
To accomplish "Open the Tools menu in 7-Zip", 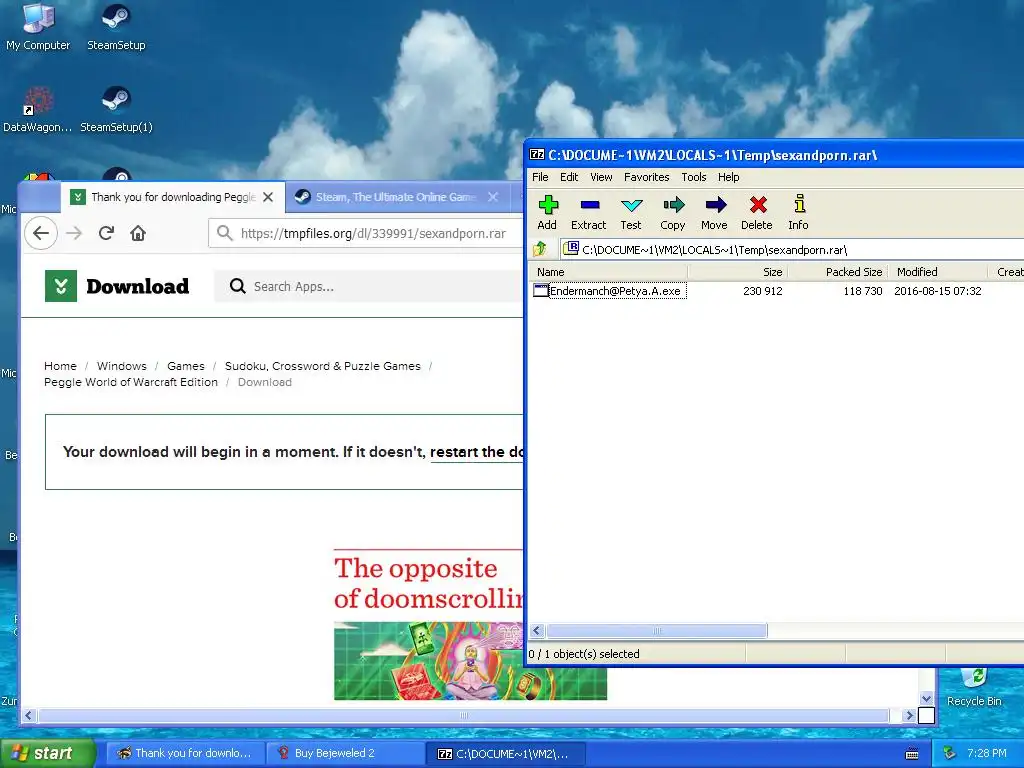I will coord(694,177).
